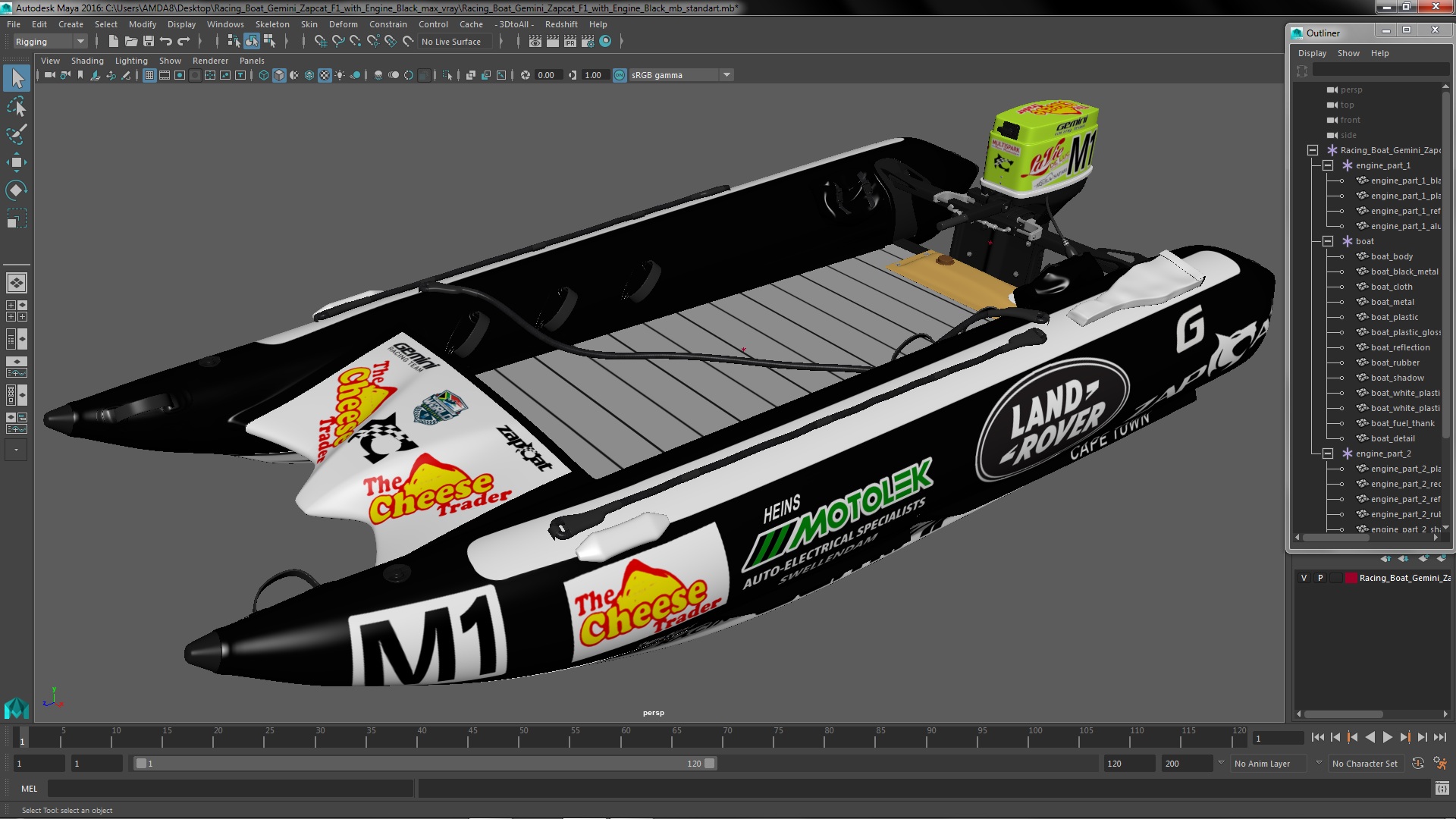
Task: Select by hierarchy mode icon
Action: click(x=234, y=42)
